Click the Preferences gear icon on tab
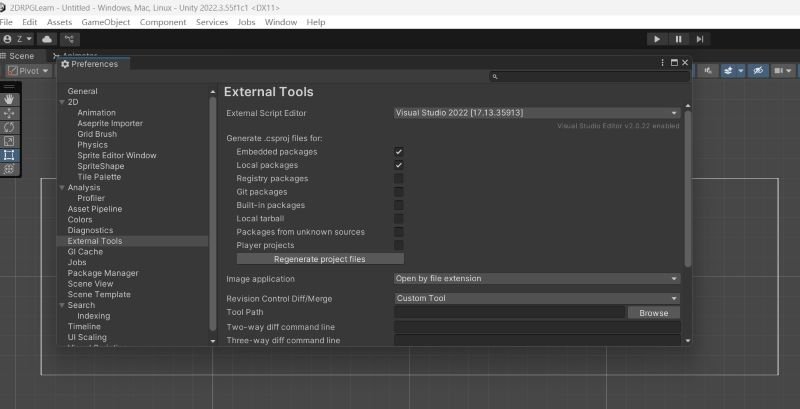 (x=65, y=64)
